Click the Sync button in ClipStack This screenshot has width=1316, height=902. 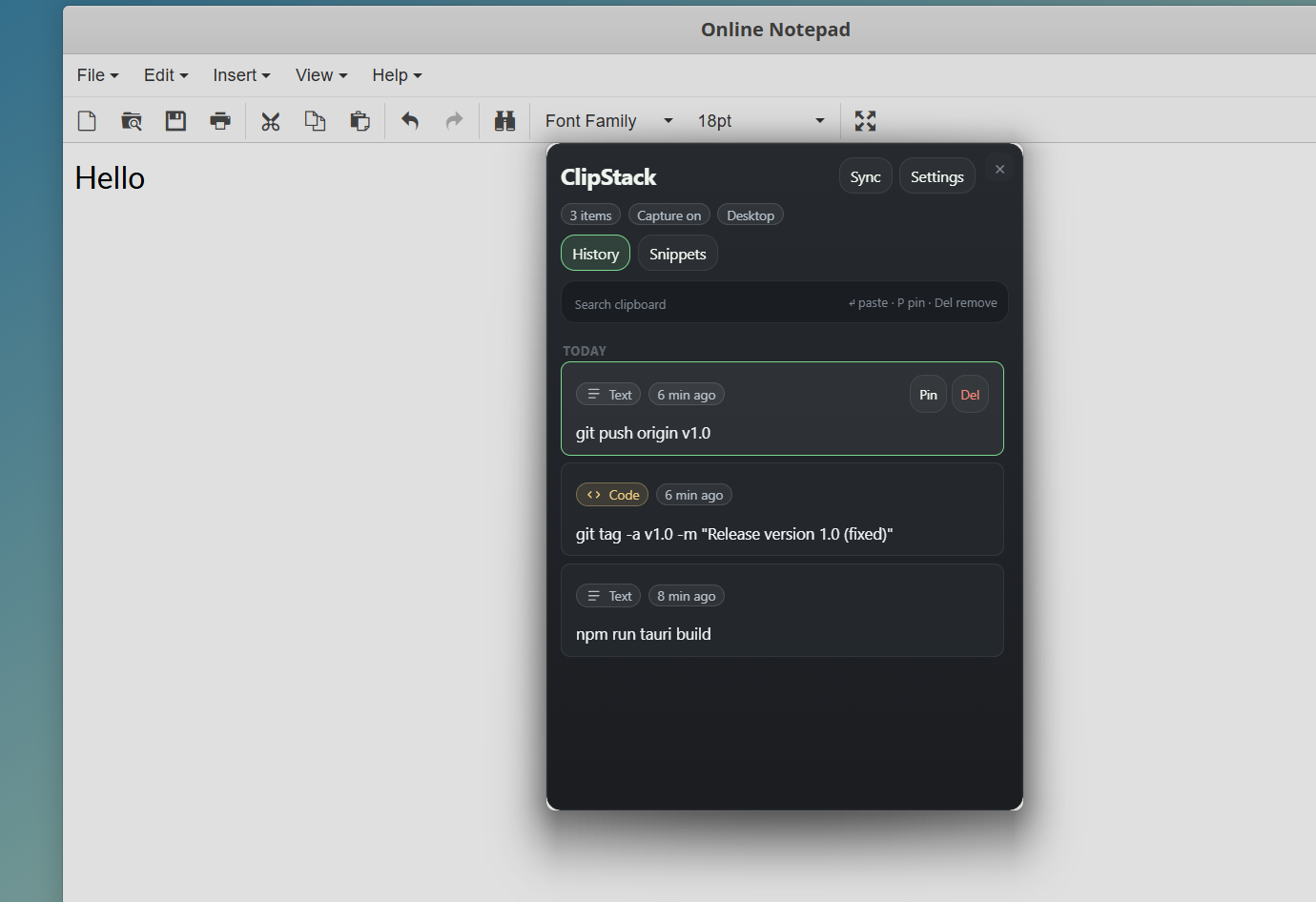pos(866,176)
